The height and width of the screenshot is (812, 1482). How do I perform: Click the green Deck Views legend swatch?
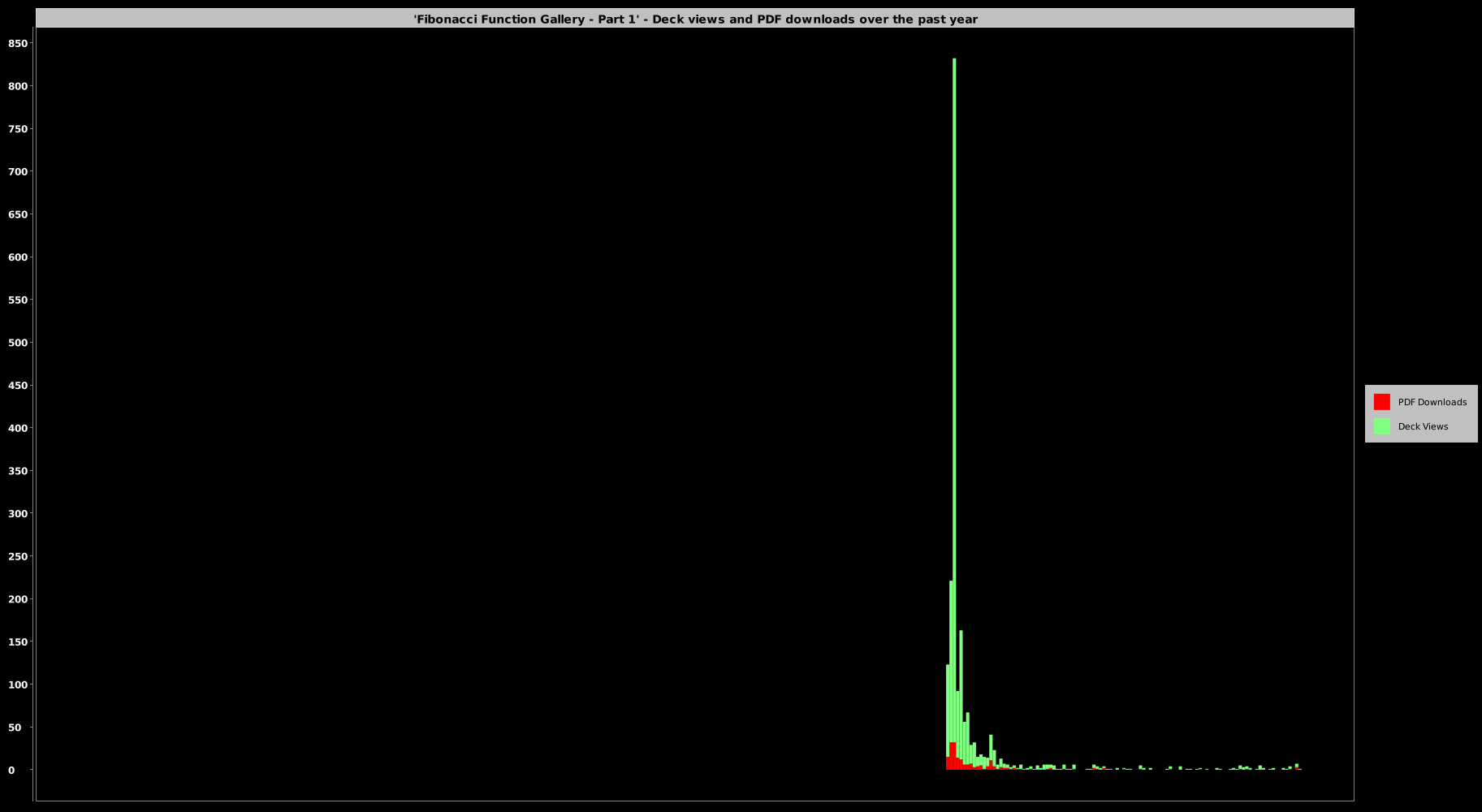click(1381, 426)
